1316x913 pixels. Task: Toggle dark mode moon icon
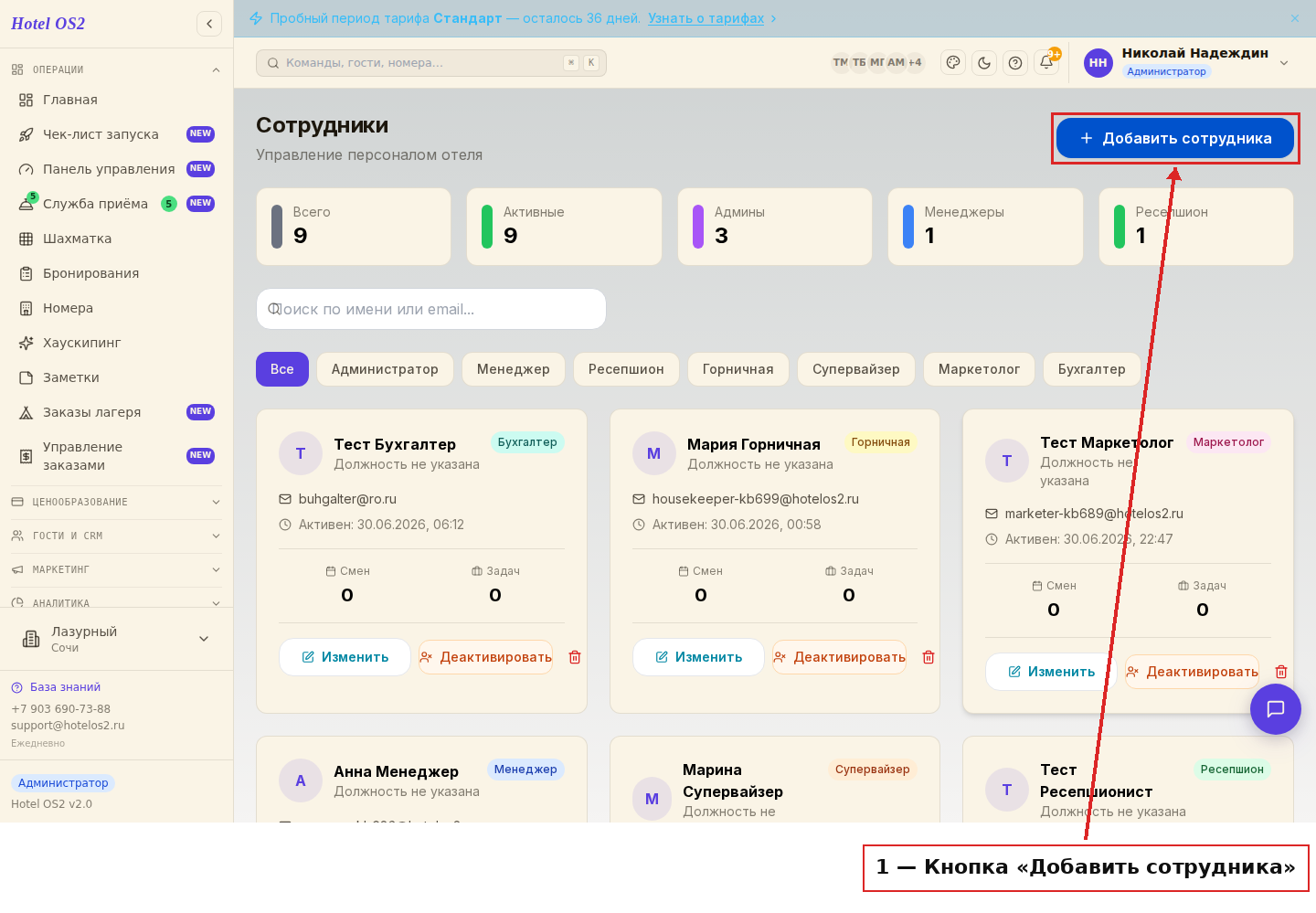[984, 63]
